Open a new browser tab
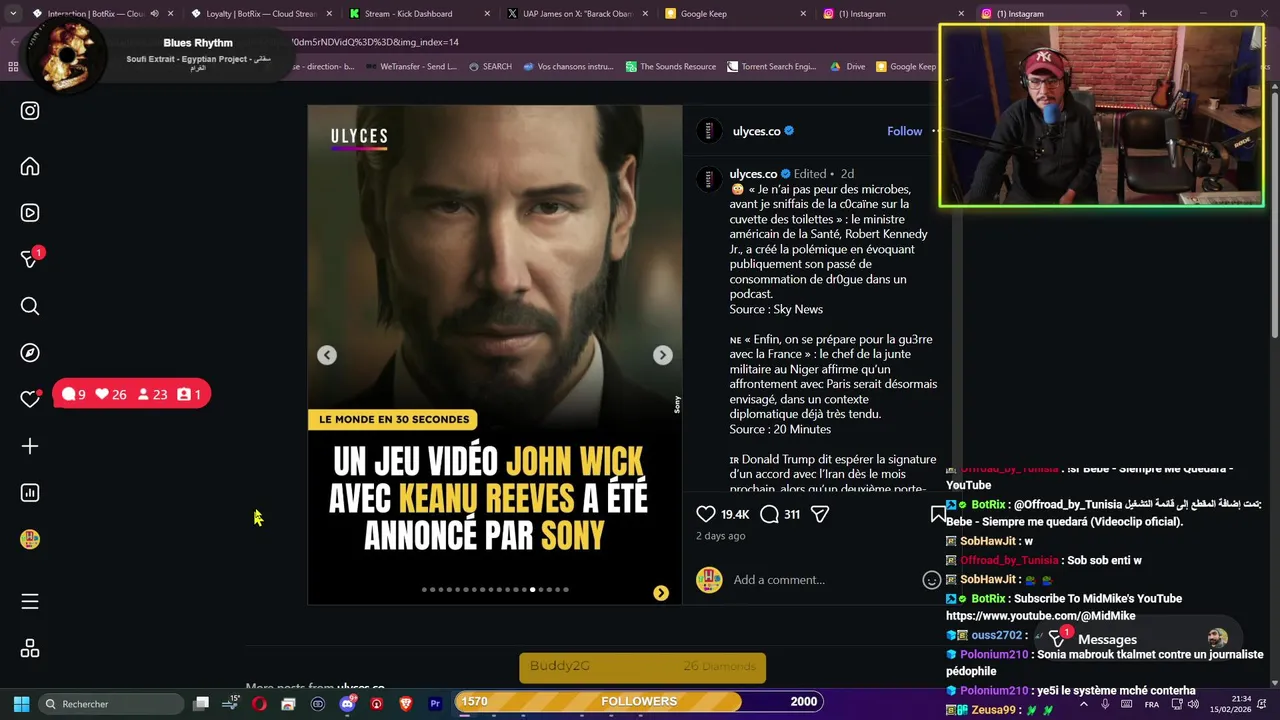 coord(1143,14)
